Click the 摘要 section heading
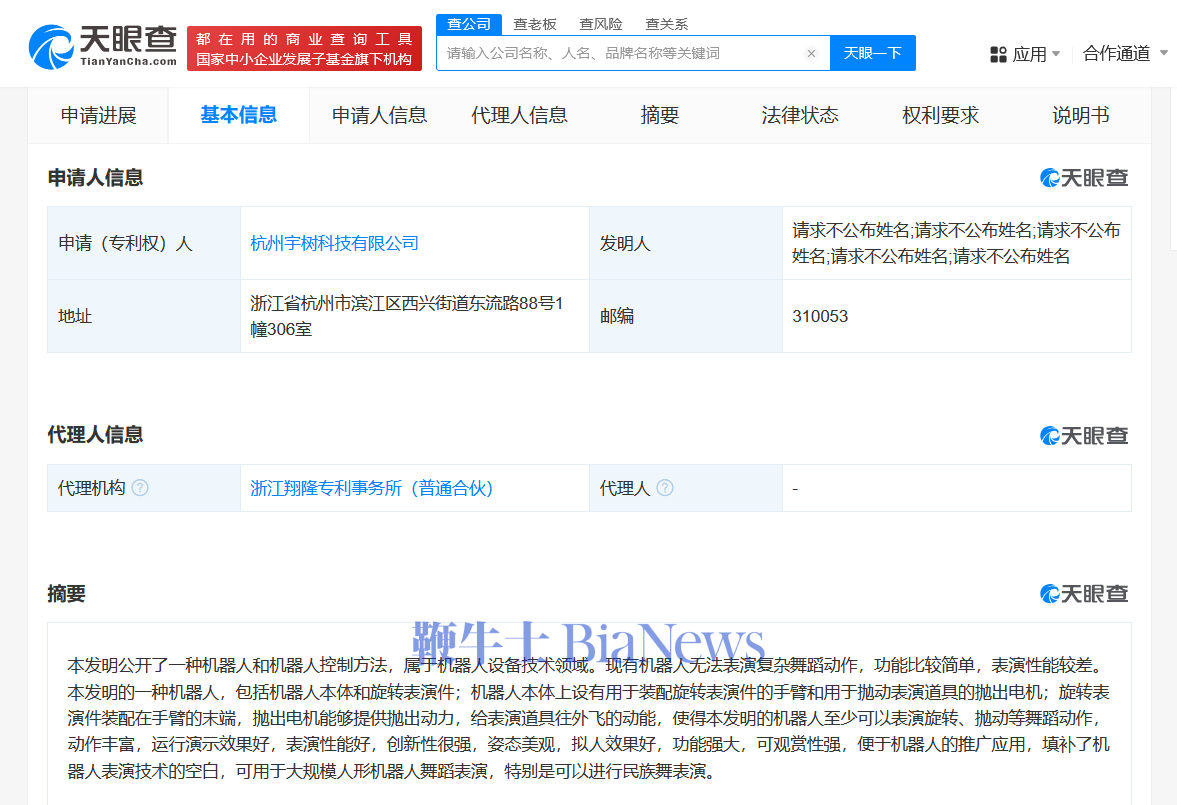 [x=67, y=594]
